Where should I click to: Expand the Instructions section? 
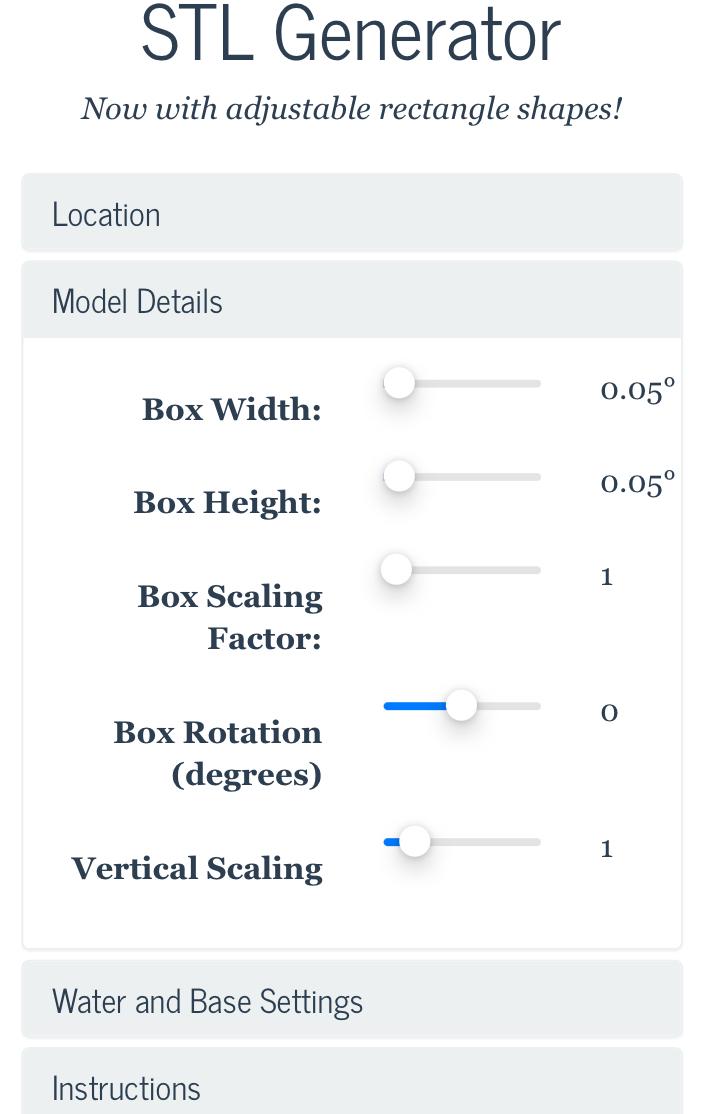126,1087
